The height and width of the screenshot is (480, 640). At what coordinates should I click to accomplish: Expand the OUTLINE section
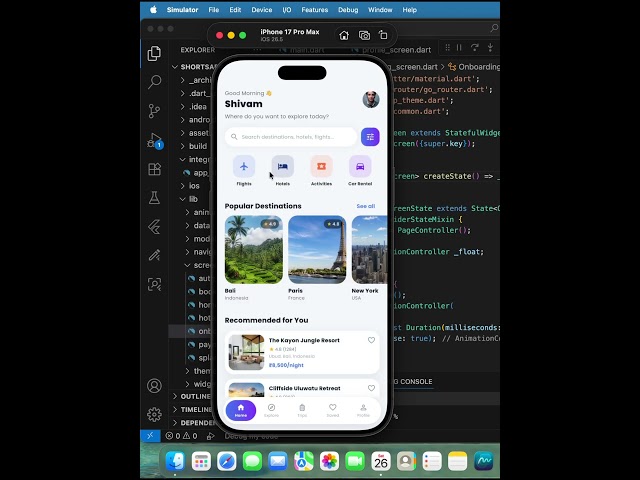point(193,396)
